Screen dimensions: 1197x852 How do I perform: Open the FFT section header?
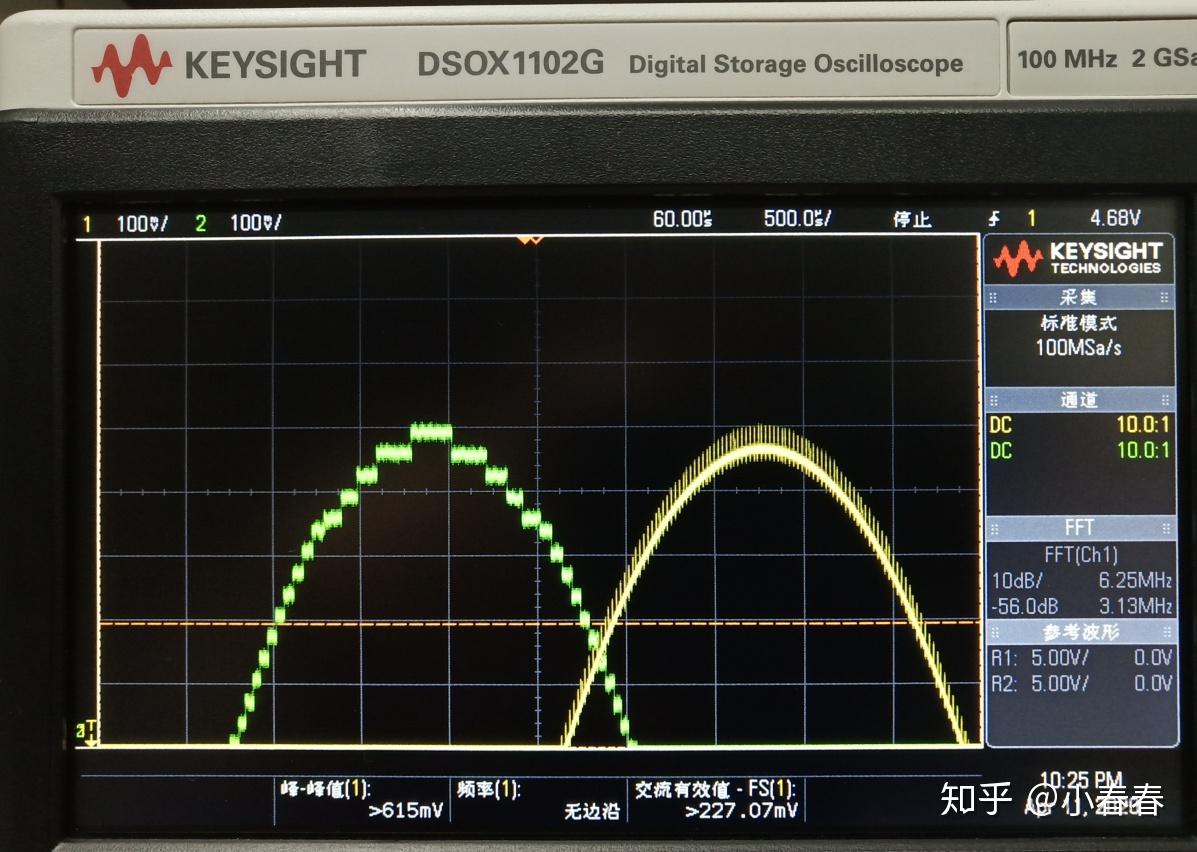point(1079,528)
